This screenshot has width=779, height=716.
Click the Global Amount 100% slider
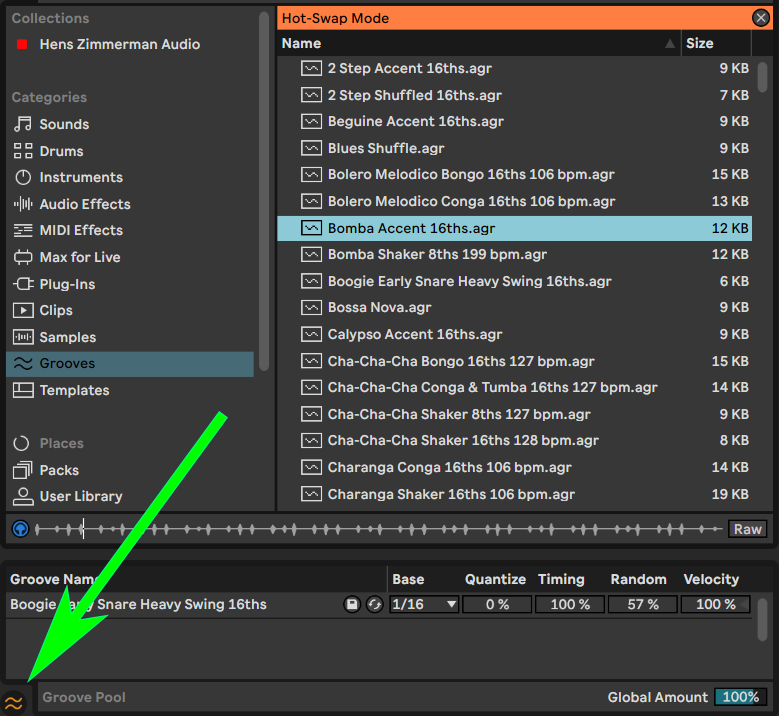click(x=738, y=697)
